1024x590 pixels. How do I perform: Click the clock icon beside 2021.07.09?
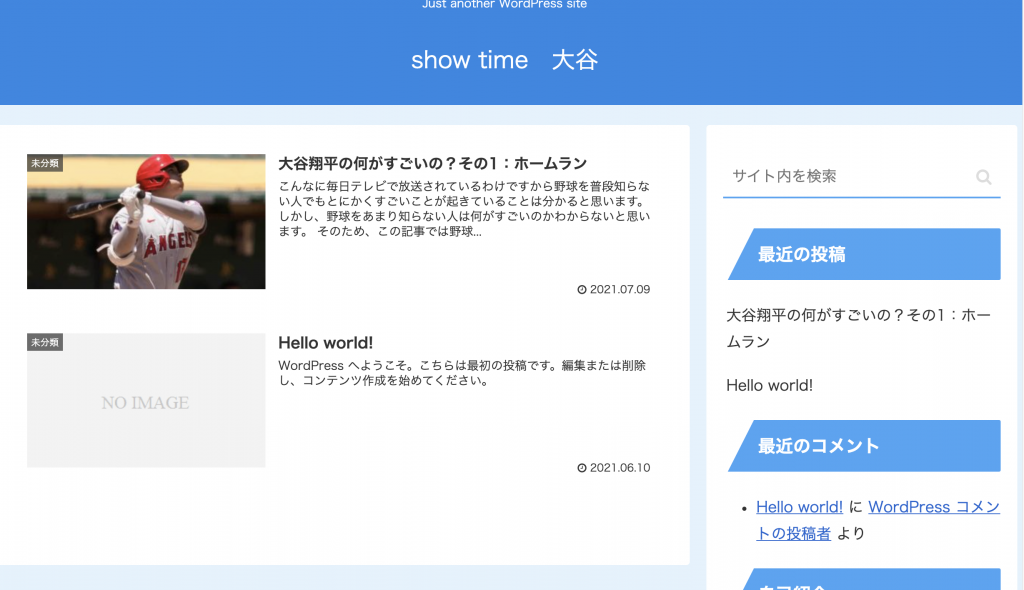coord(582,290)
